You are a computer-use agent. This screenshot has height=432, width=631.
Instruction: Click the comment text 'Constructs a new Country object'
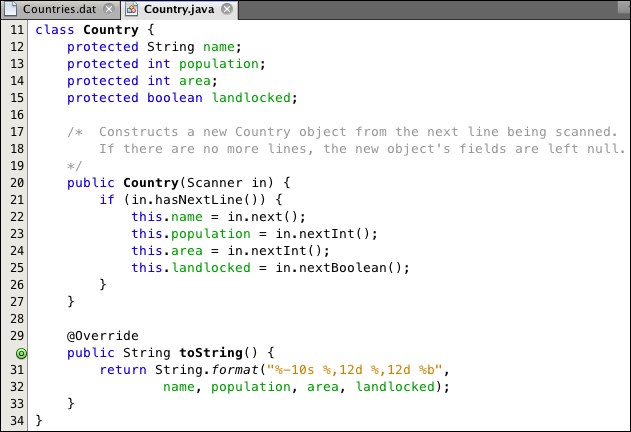223,132
